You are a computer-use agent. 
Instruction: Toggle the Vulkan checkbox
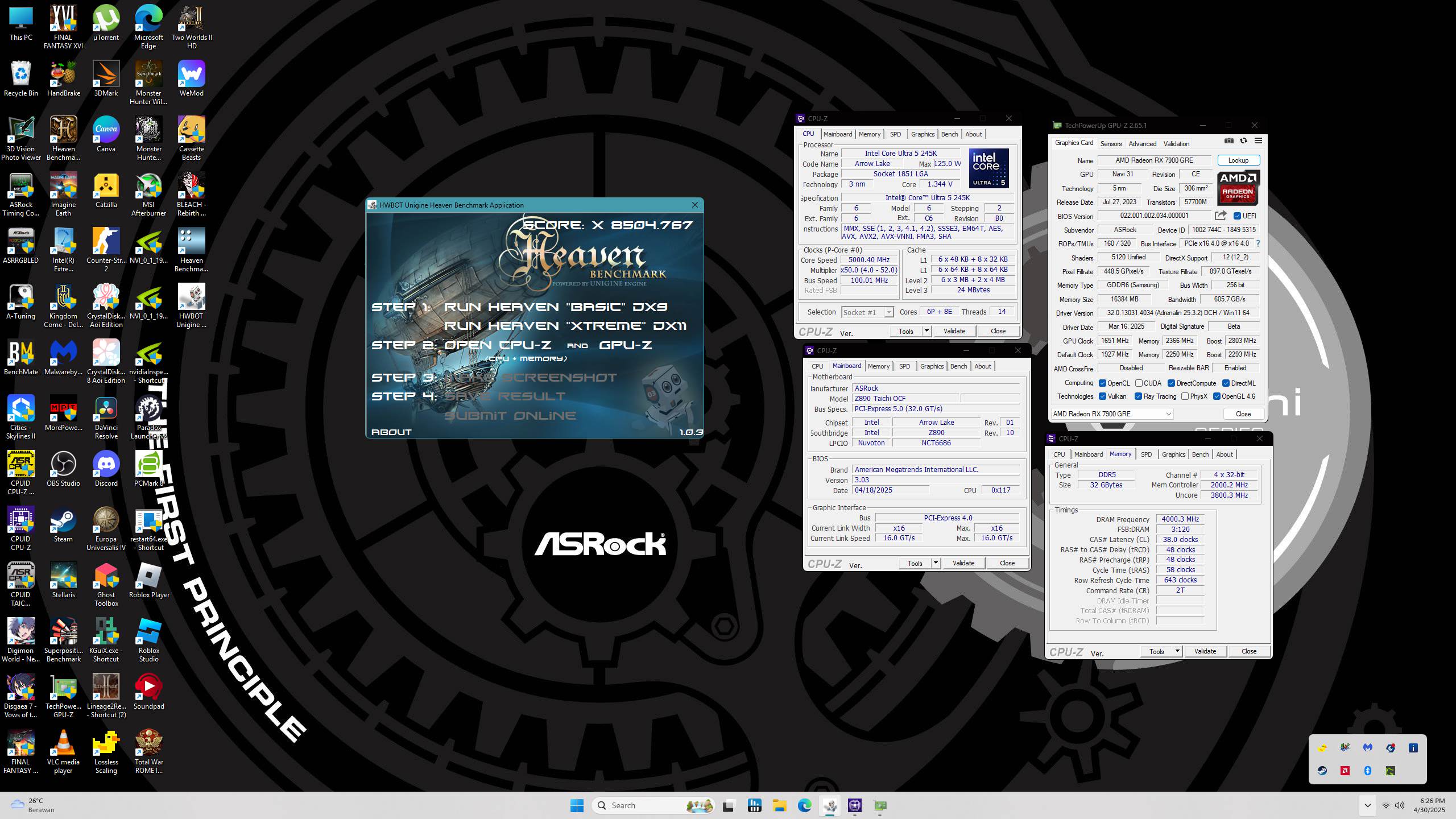pyautogui.click(x=1102, y=396)
